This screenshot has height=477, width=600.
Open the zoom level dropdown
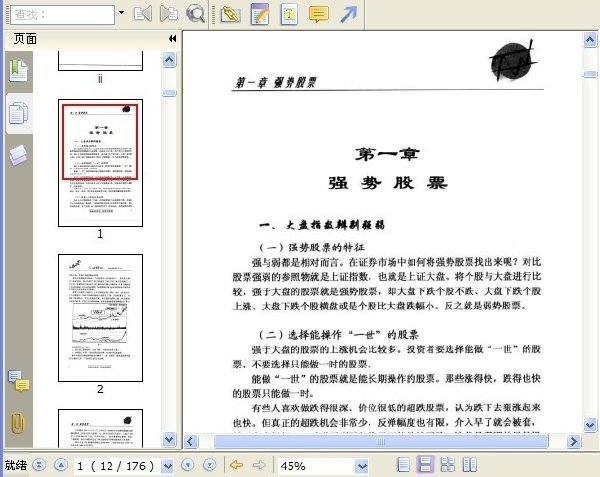coord(362,466)
